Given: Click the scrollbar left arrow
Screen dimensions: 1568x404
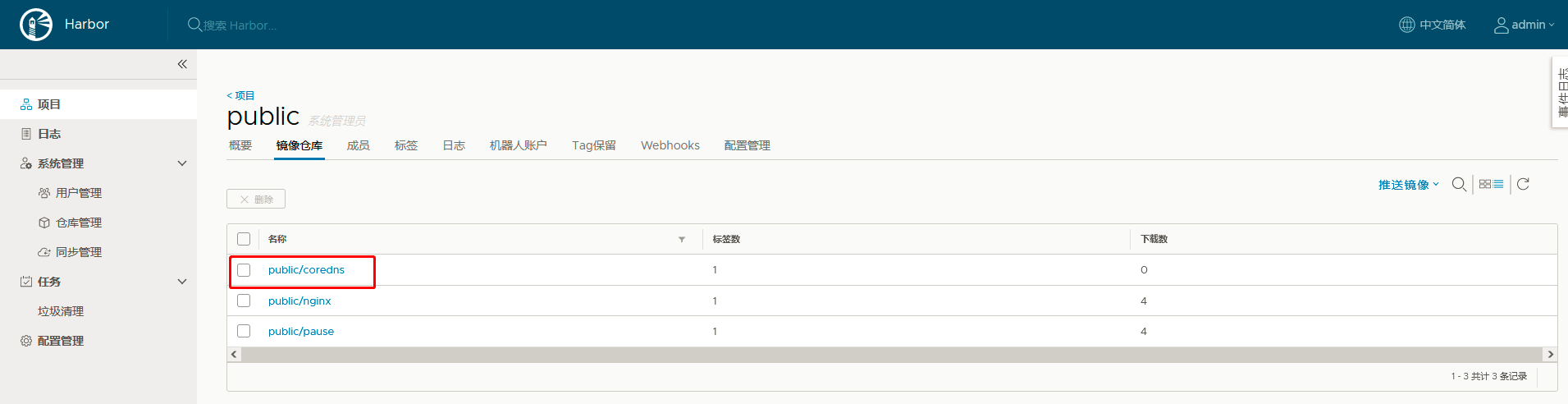Looking at the screenshot, I should 235,355.
